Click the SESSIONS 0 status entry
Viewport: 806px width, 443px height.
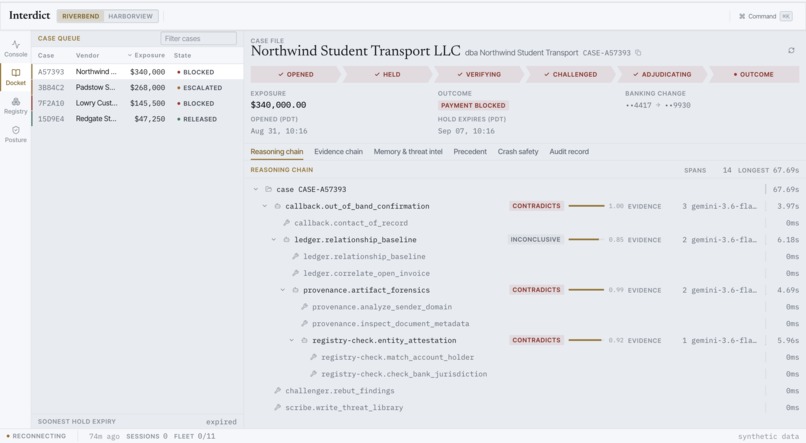(x=147, y=436)
